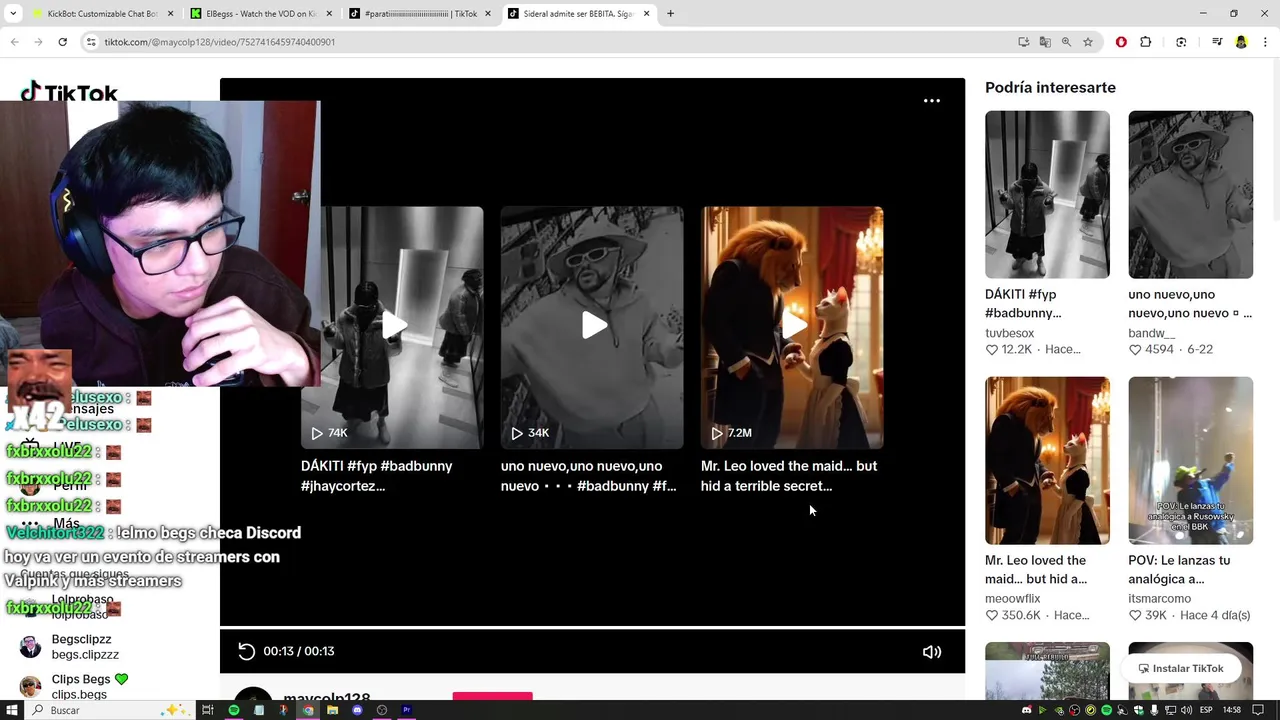Replay the video with the restart icon
This screenshot has height=720, width=1280.
pos(246,651)
